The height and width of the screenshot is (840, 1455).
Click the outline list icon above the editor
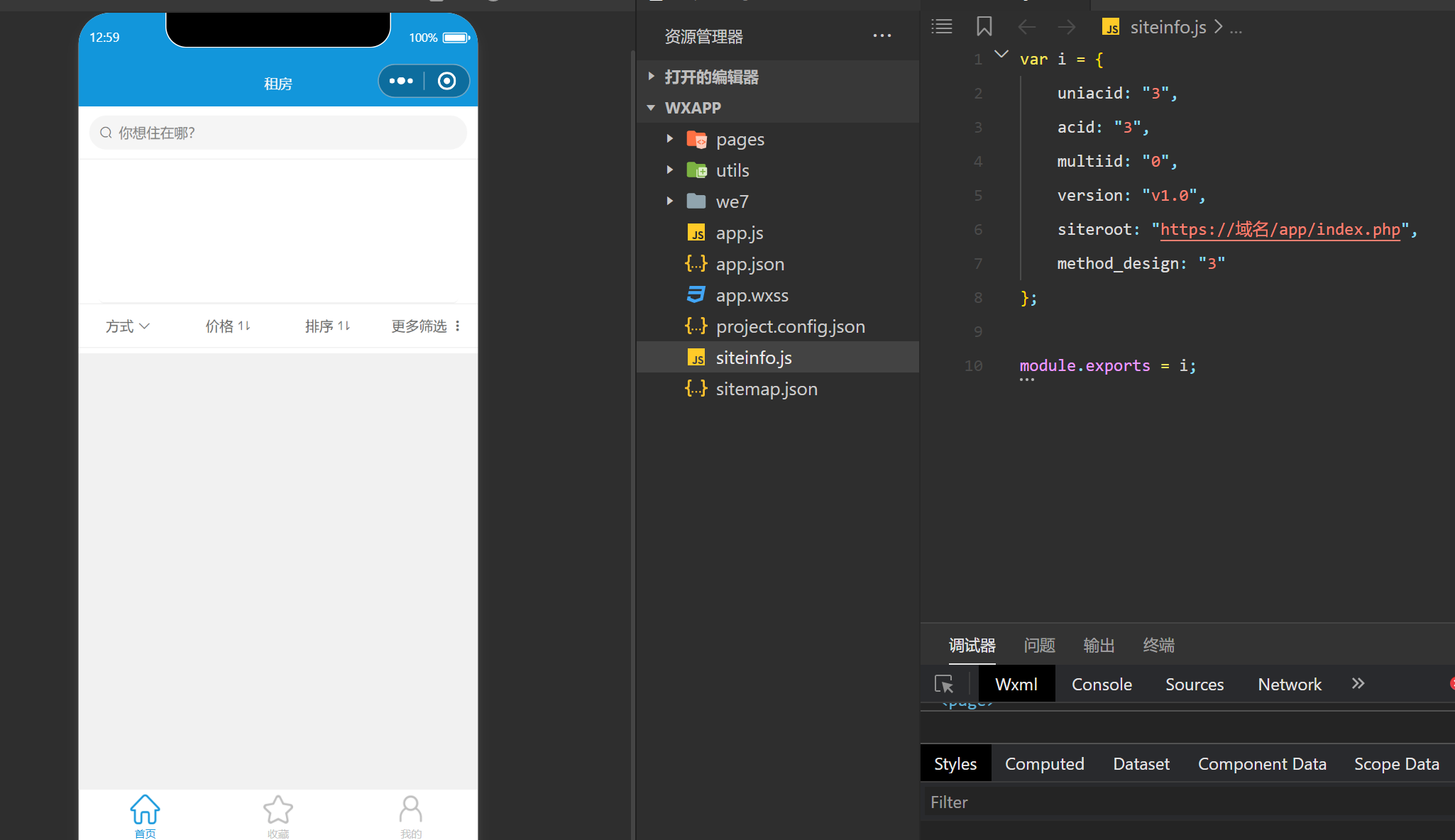pyautogui.click(x=941, y=26)
